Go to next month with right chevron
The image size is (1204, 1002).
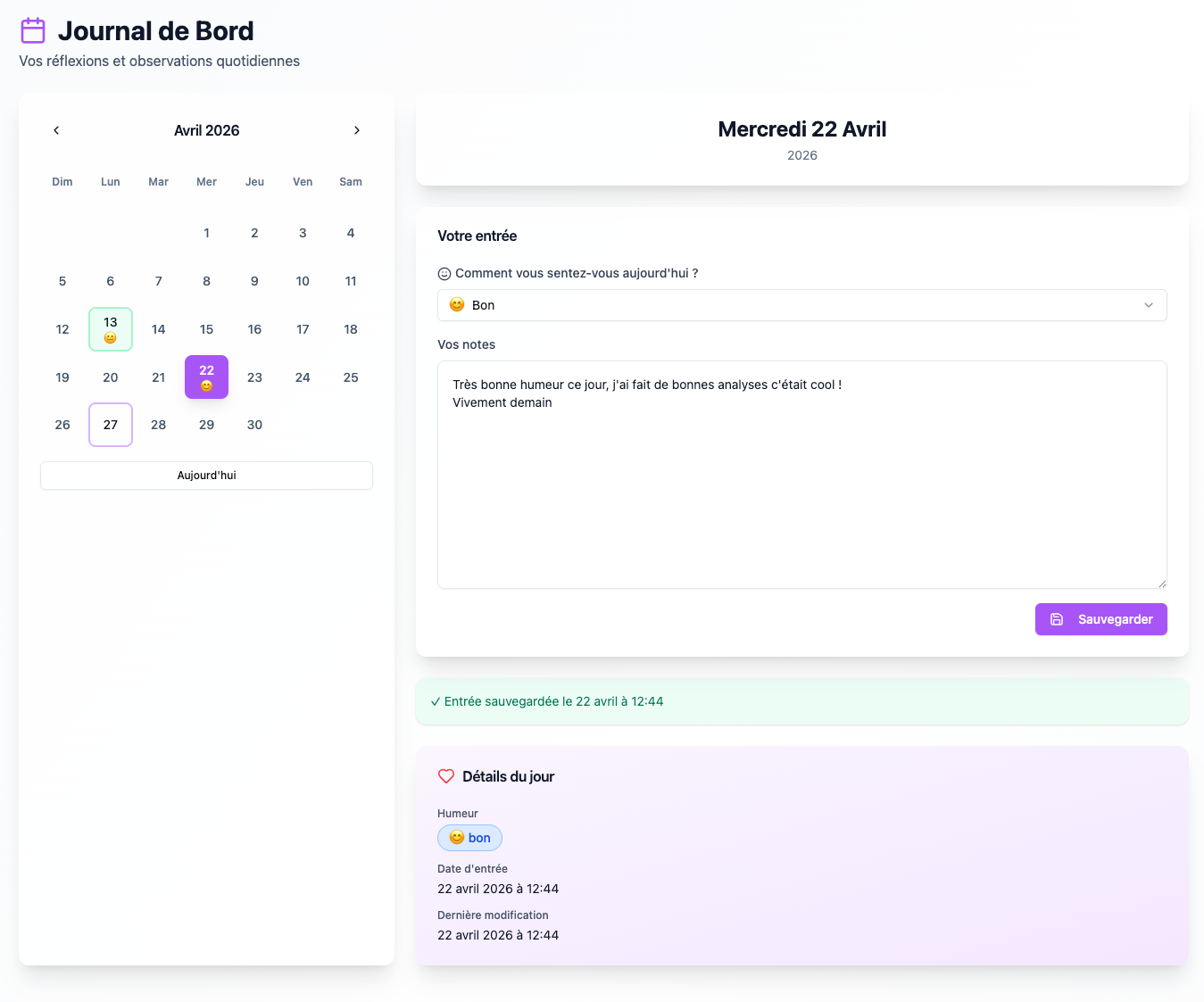coord(357,130)
